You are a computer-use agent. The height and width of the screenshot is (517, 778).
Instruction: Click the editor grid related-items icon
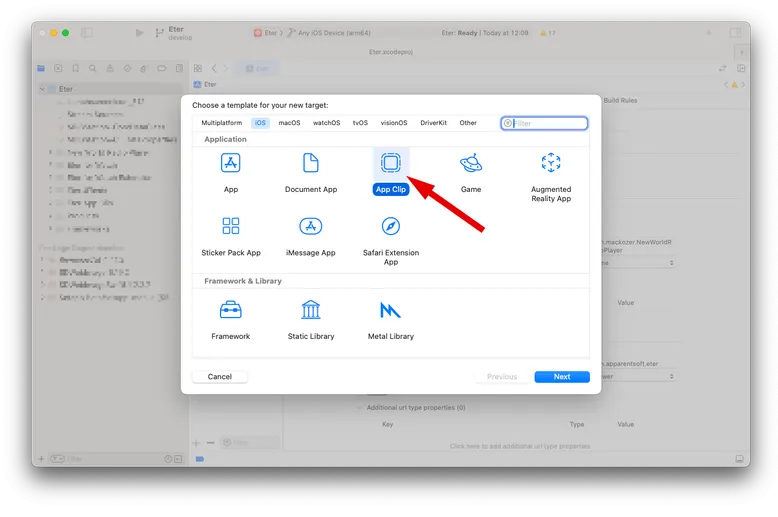click(x=198, y=68)
